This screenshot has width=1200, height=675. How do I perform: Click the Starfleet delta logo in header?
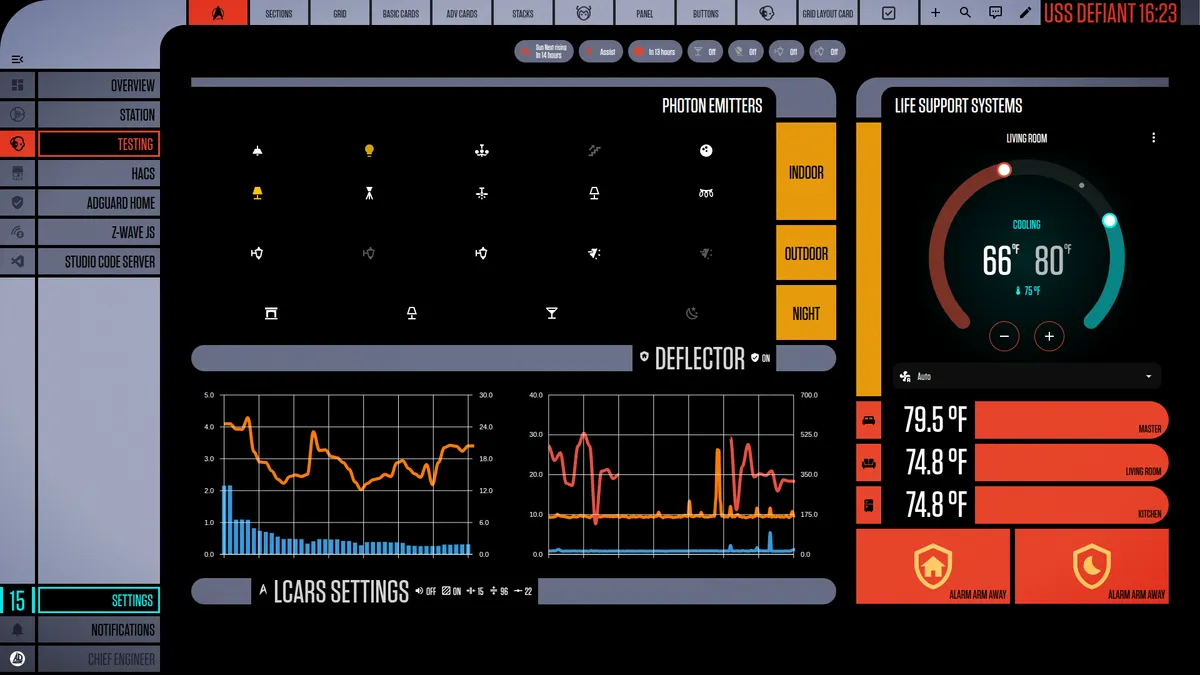[x=218, y=13]
